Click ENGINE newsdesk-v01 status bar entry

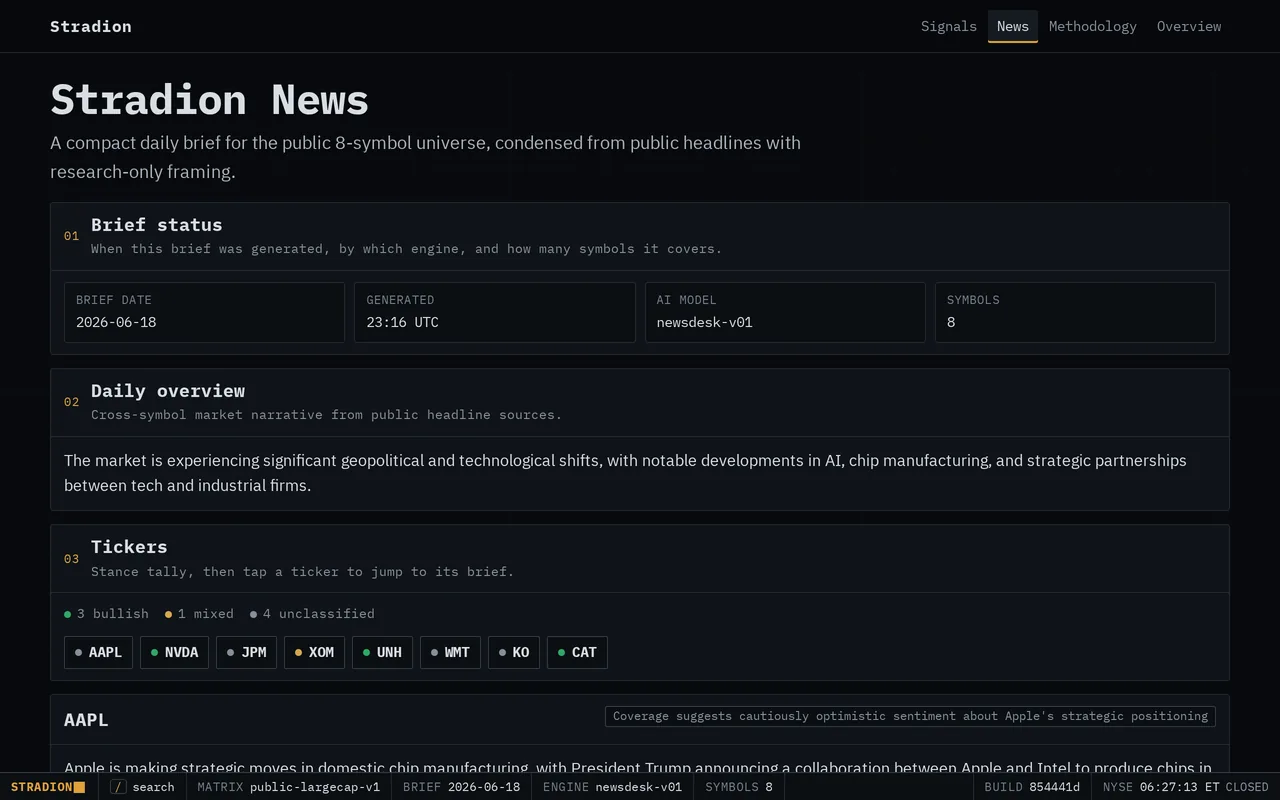[612, 787]
